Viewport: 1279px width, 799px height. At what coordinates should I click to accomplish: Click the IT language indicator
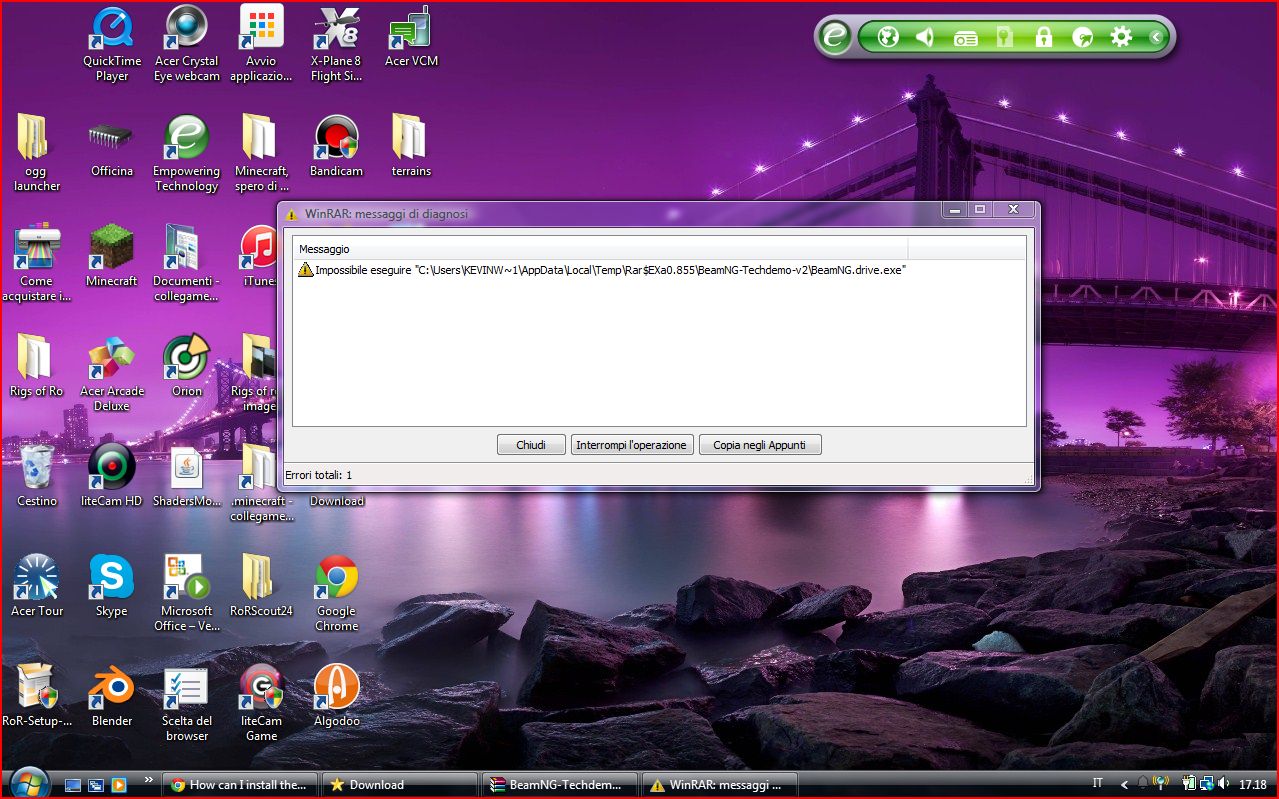click(x=1098, y=784)
